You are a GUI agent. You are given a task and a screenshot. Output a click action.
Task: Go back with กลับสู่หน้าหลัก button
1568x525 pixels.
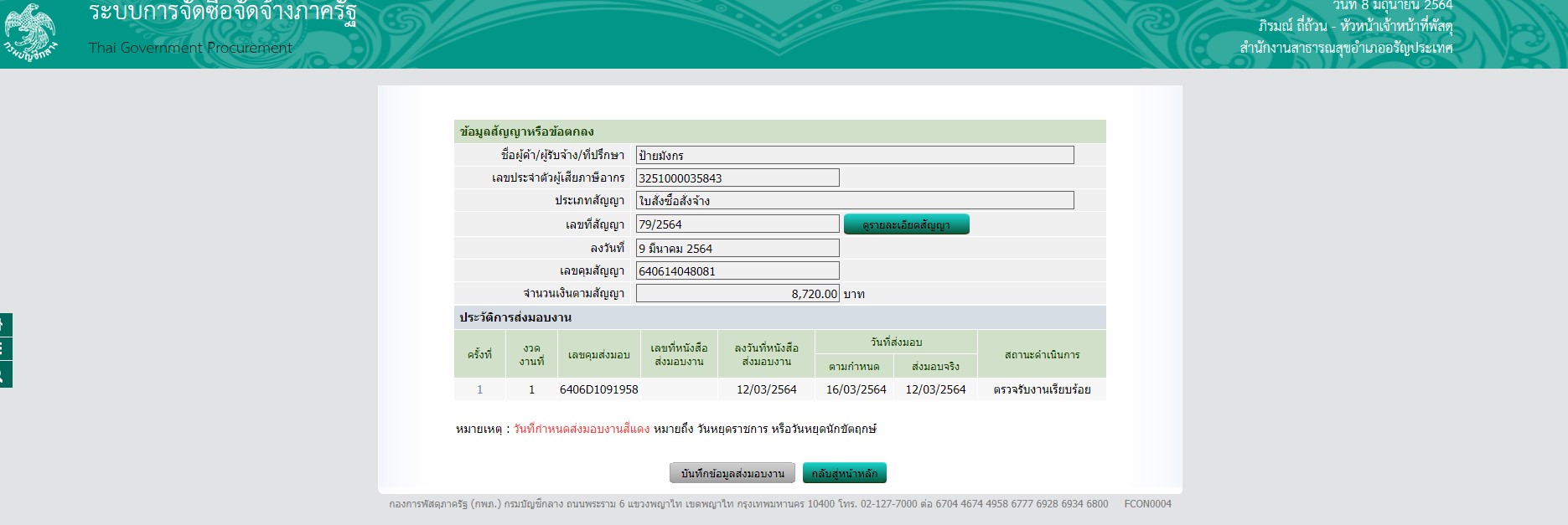tap(844, 473)
